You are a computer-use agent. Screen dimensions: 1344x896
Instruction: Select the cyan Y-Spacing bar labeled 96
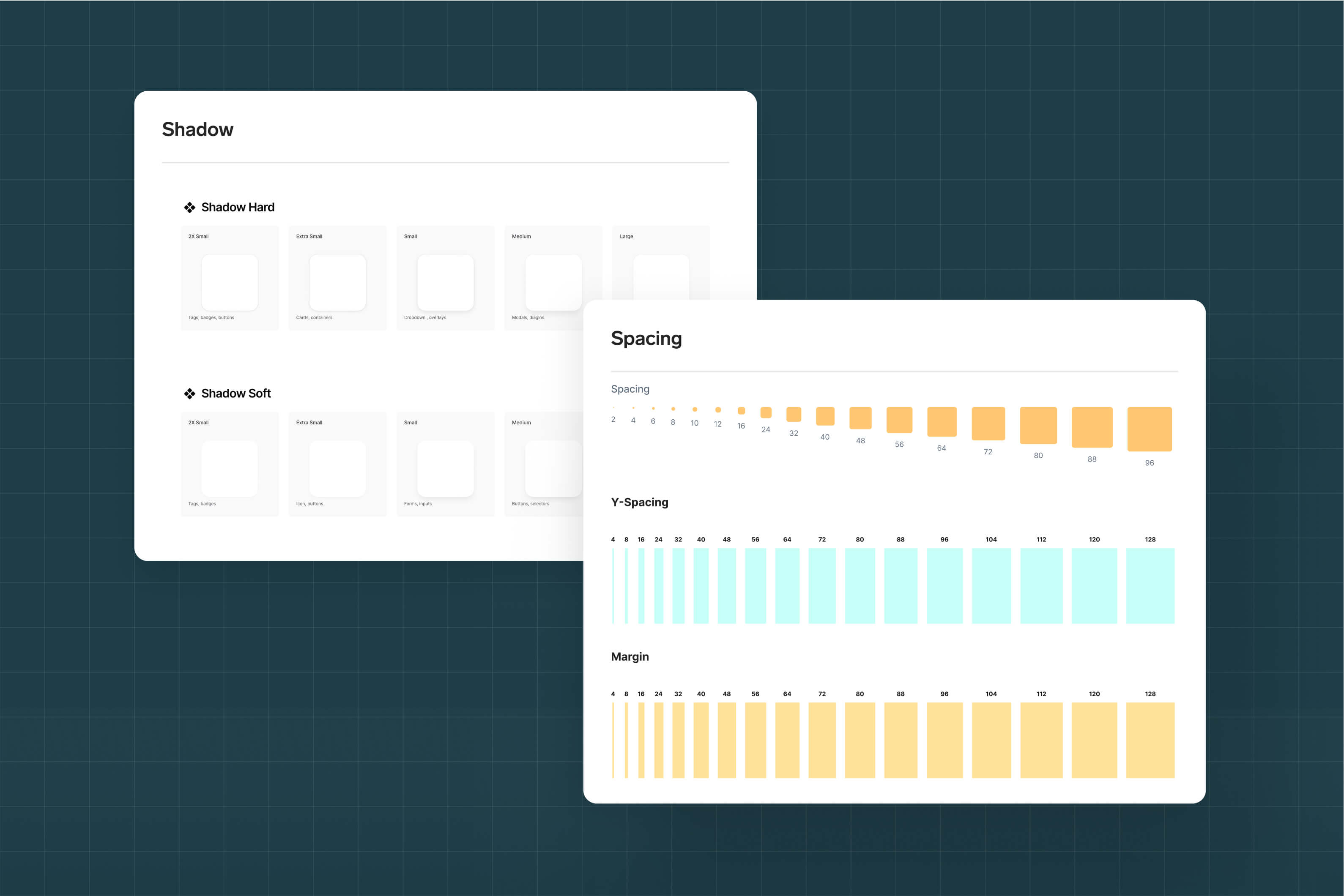coord(944,586)
